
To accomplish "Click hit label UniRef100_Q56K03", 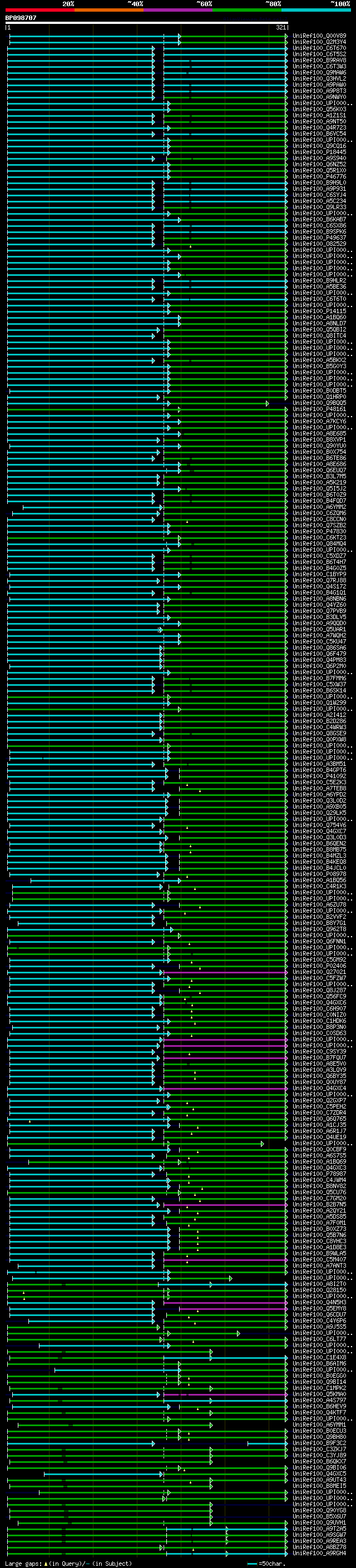I will [319, 110].
